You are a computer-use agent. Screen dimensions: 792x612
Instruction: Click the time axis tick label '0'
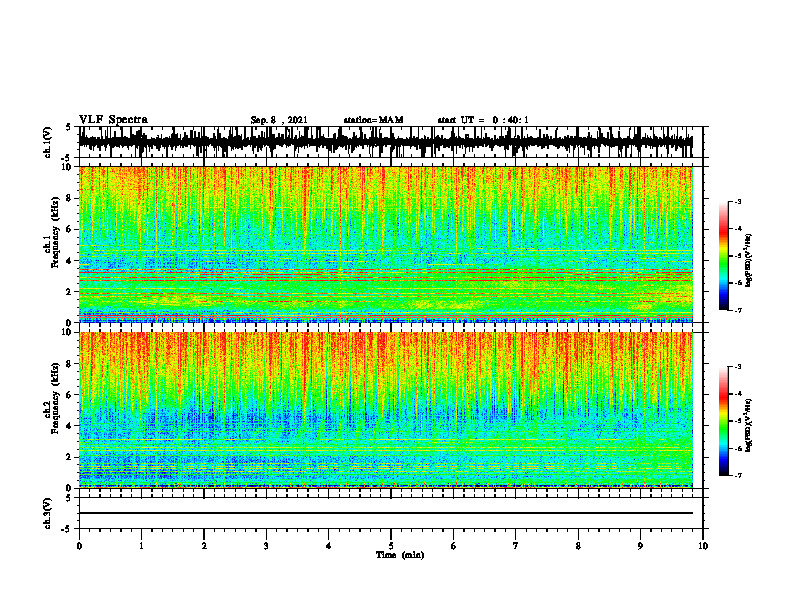point(79,546)
